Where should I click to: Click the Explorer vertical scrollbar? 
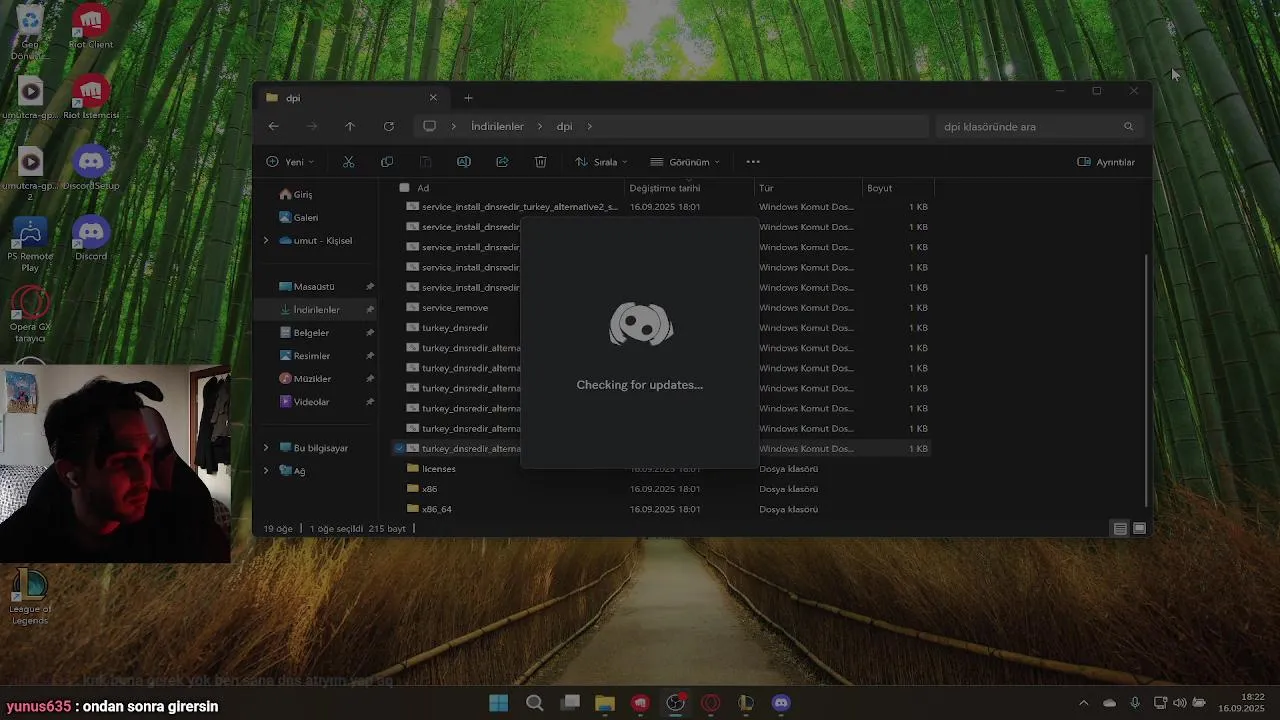(x=1147, y=380)
